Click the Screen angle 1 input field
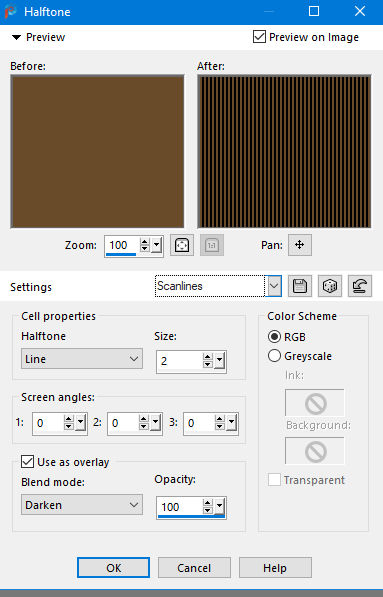Screen dimensions: 383x597 pos(48,423)
